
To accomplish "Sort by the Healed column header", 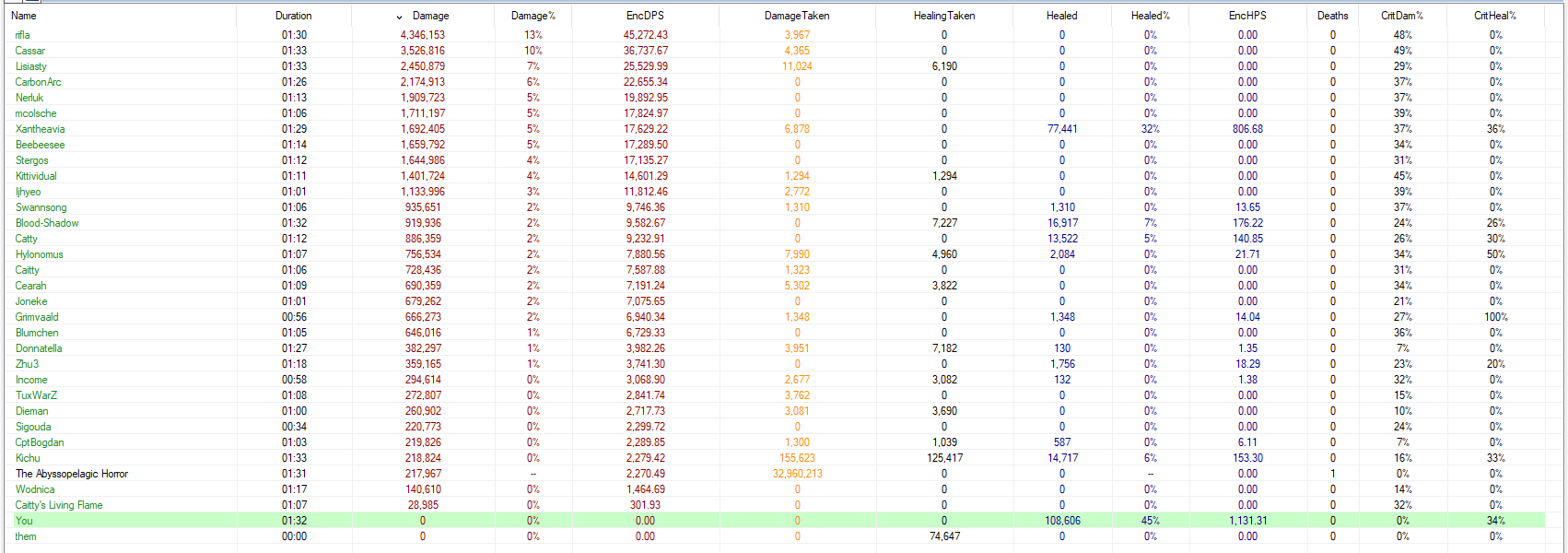I will click(1061, 16).
